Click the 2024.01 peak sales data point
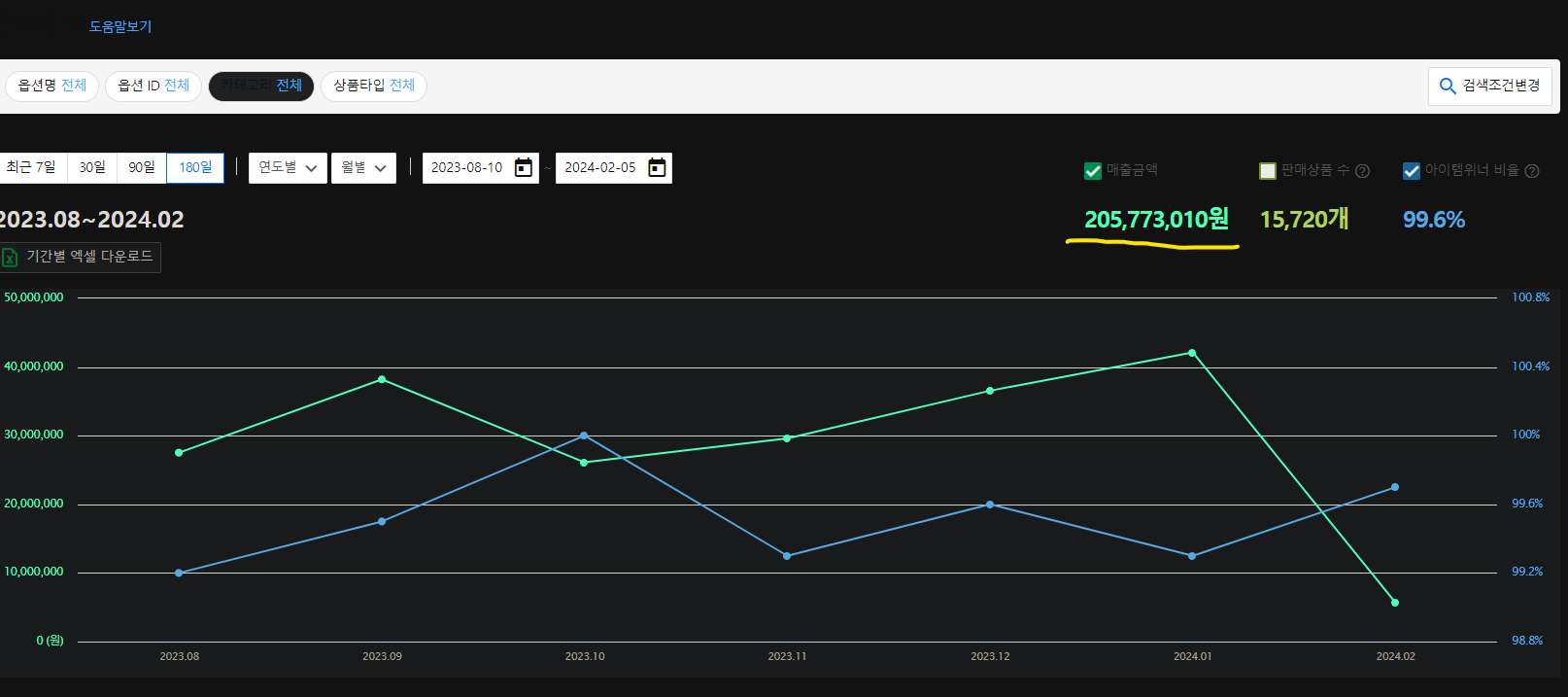This screenshot has width=1568, height=697. pyautogui.click(x=1192, y=353)
